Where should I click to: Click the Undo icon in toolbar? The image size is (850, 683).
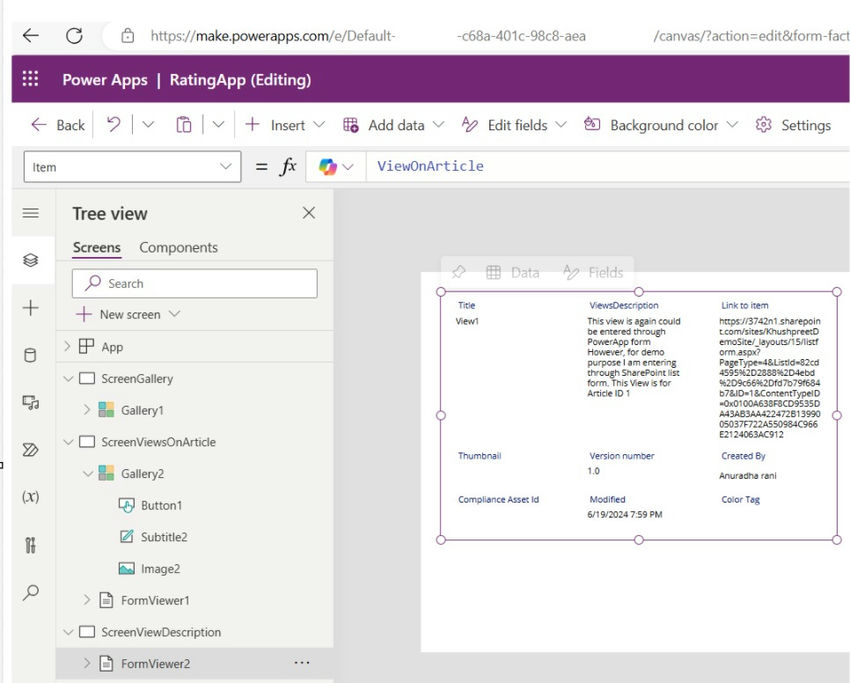tap(114, 125)
